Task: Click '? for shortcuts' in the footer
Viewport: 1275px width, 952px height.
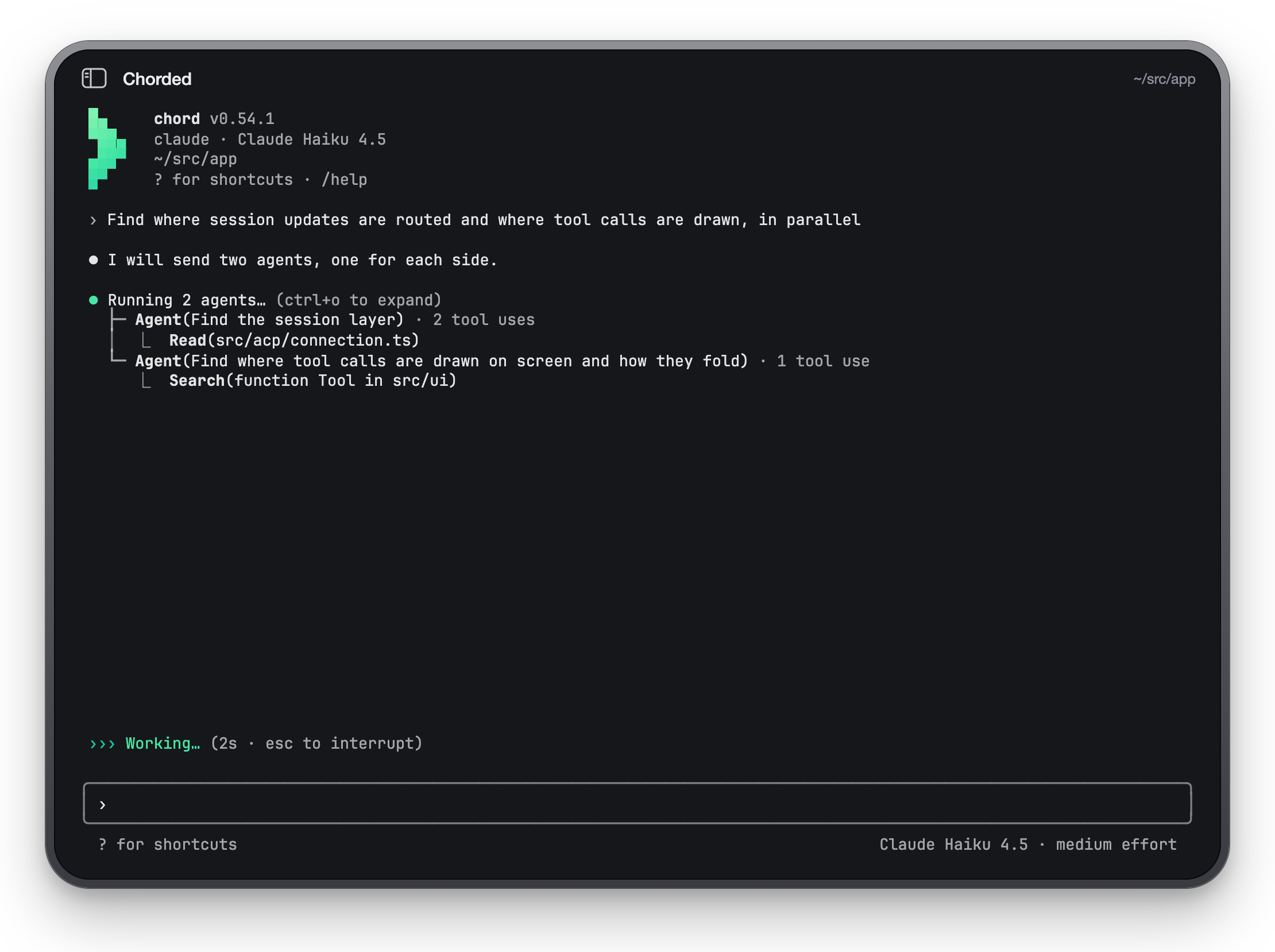Action: (x=168, y=845)
